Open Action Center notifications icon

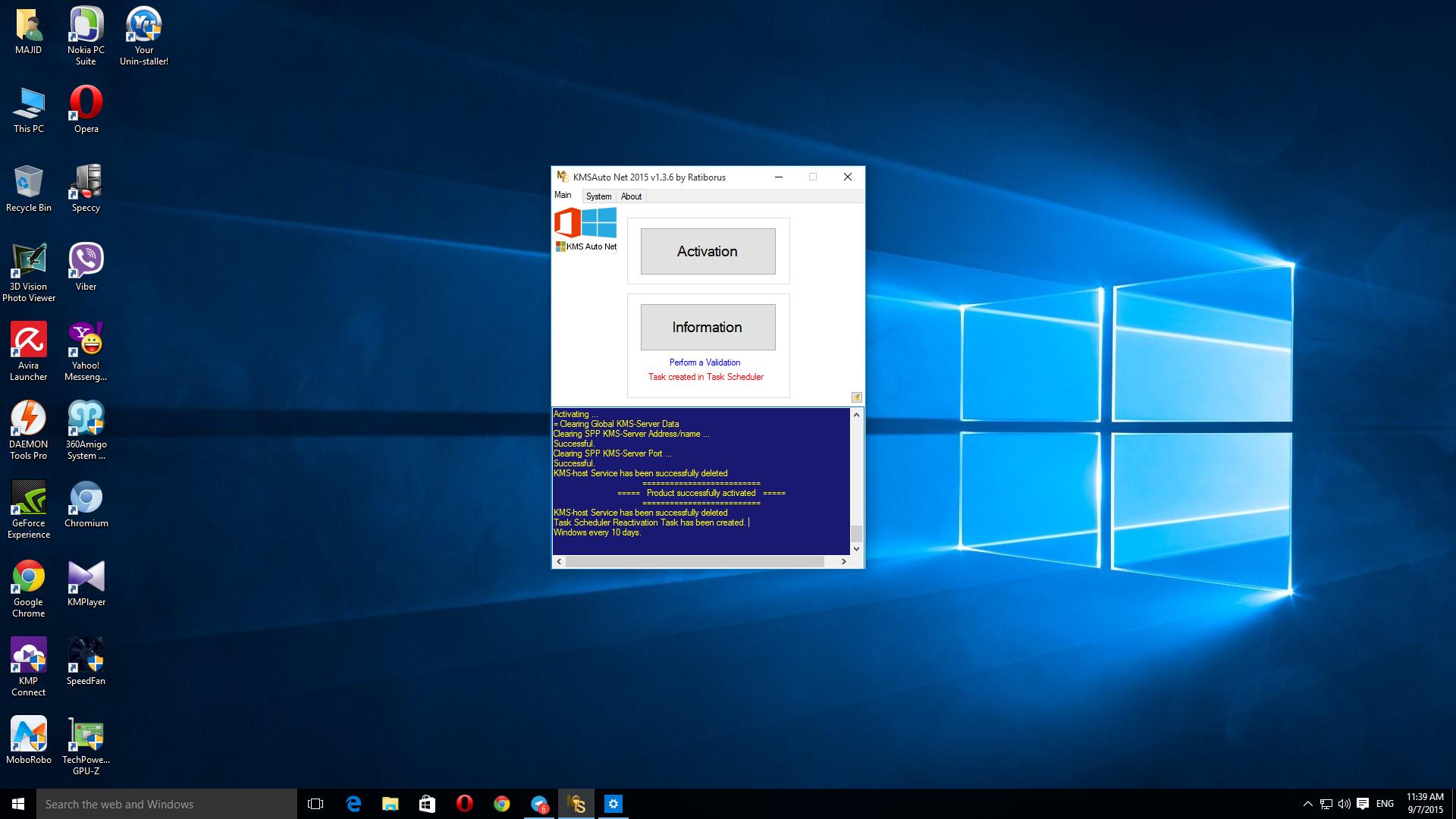tap(1363, 804)
